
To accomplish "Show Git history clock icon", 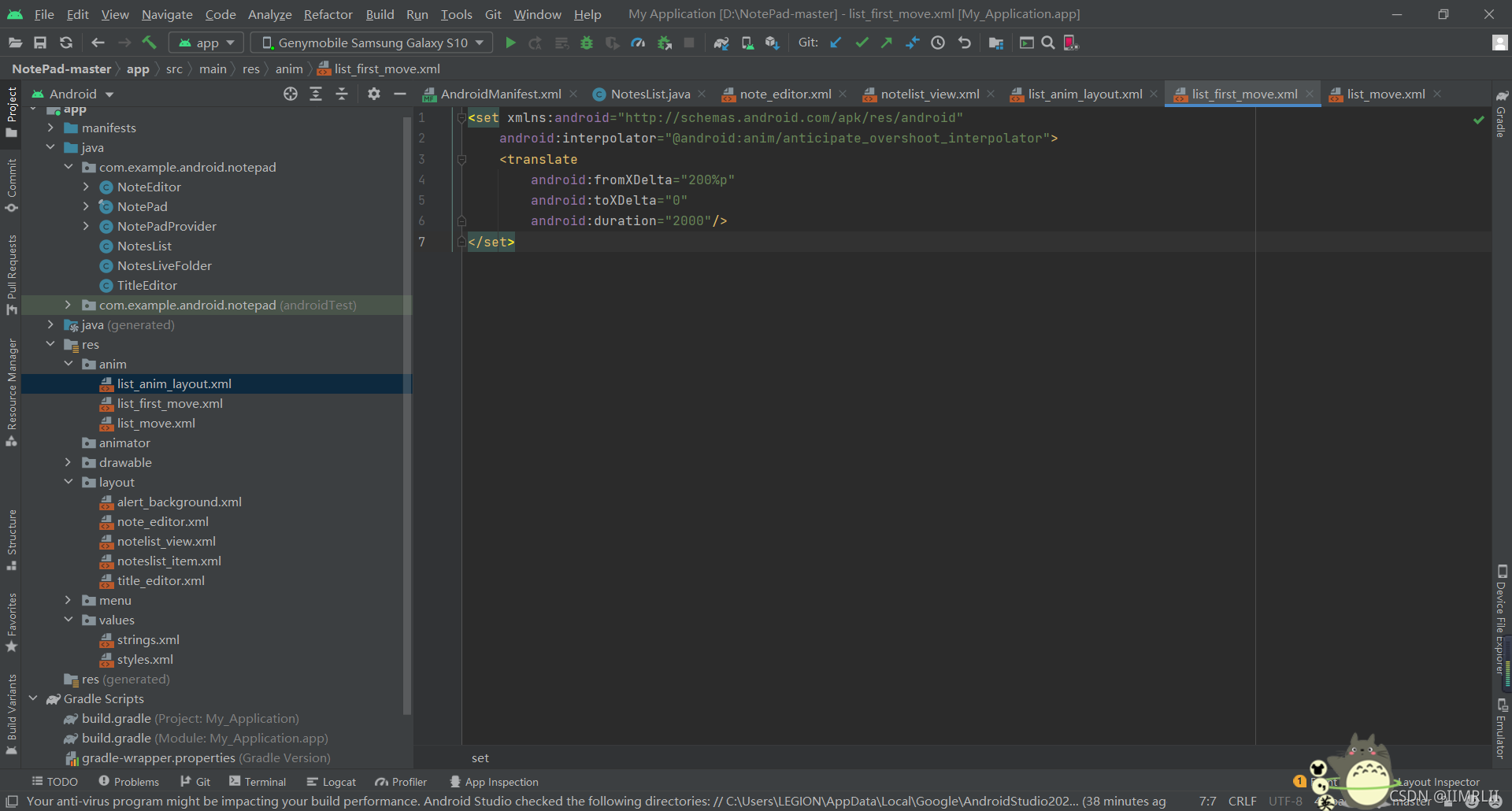I will tap(938, 43).
